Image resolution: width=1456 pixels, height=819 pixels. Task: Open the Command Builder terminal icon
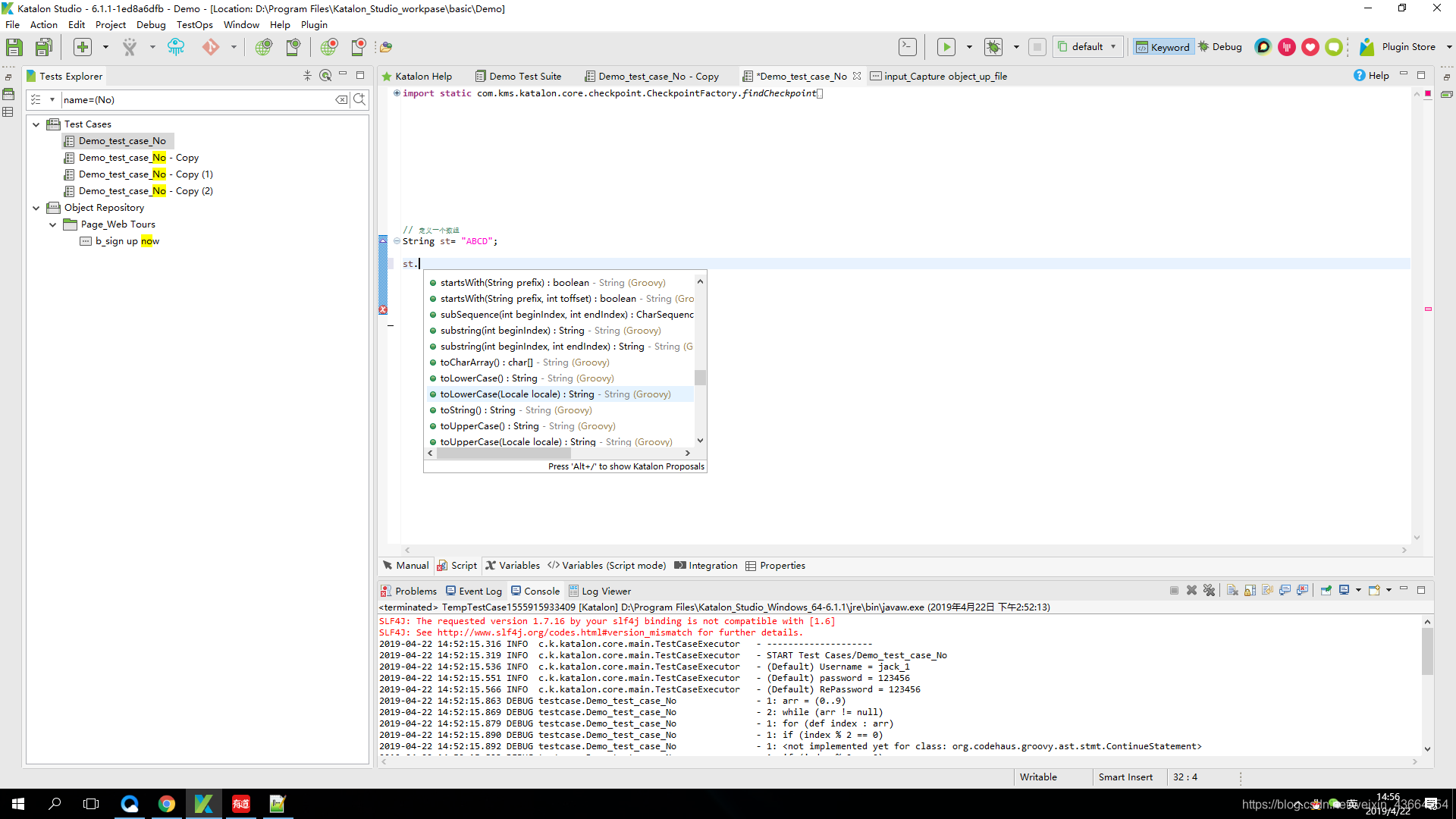click(908, 47)
